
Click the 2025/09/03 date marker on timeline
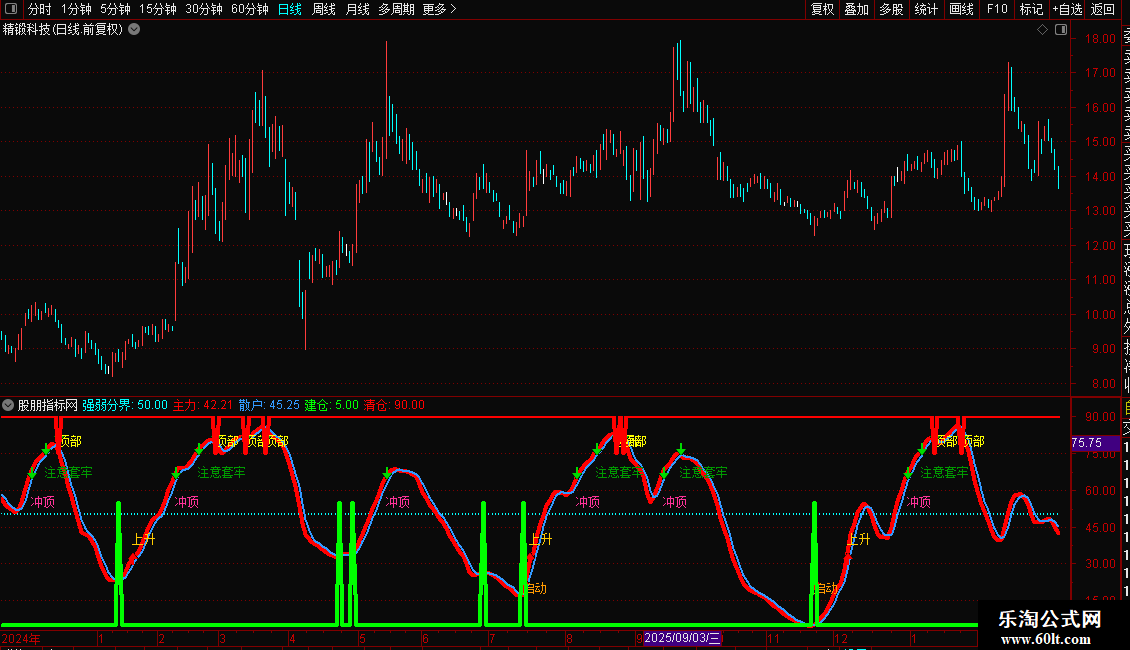[682, 638]
